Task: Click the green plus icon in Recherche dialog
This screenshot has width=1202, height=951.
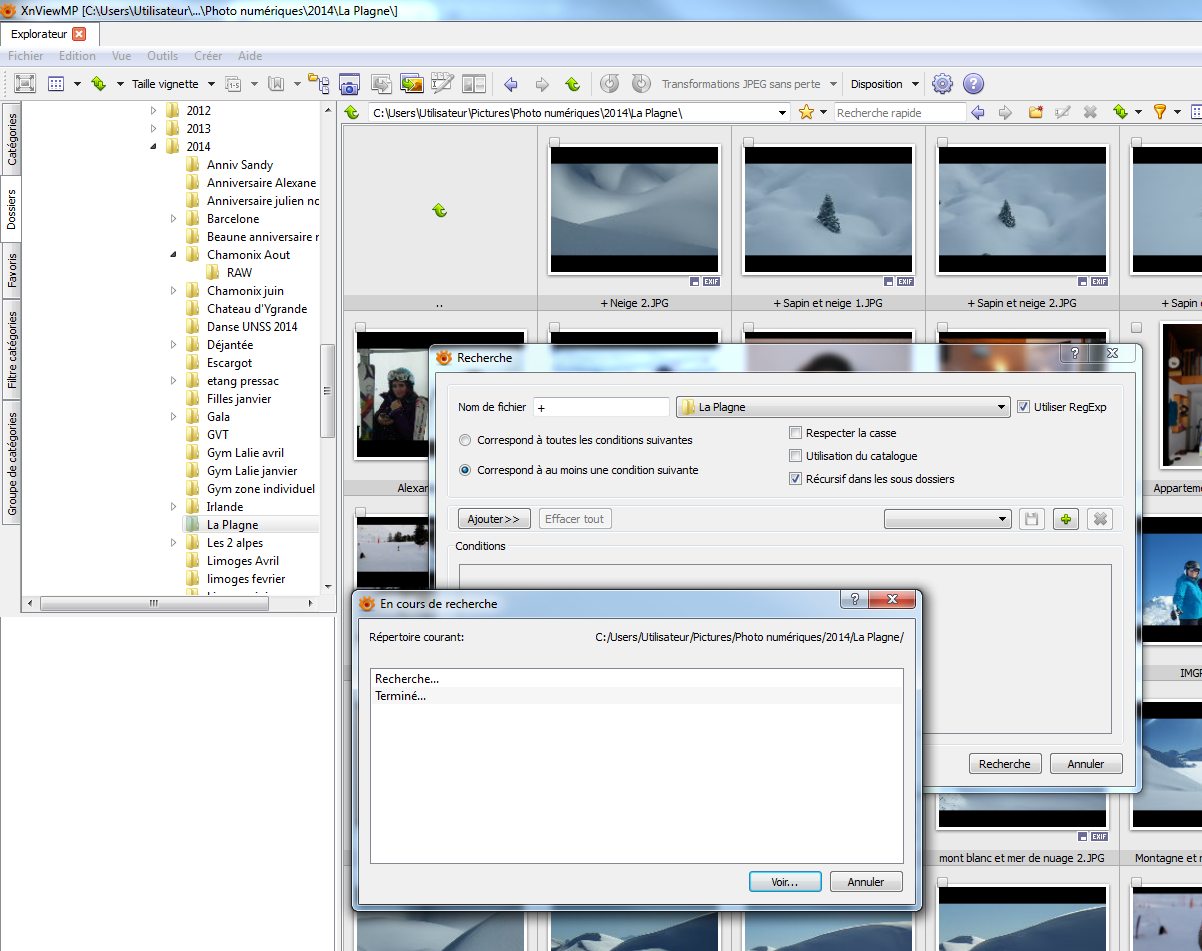Action: click(1066, 519)
